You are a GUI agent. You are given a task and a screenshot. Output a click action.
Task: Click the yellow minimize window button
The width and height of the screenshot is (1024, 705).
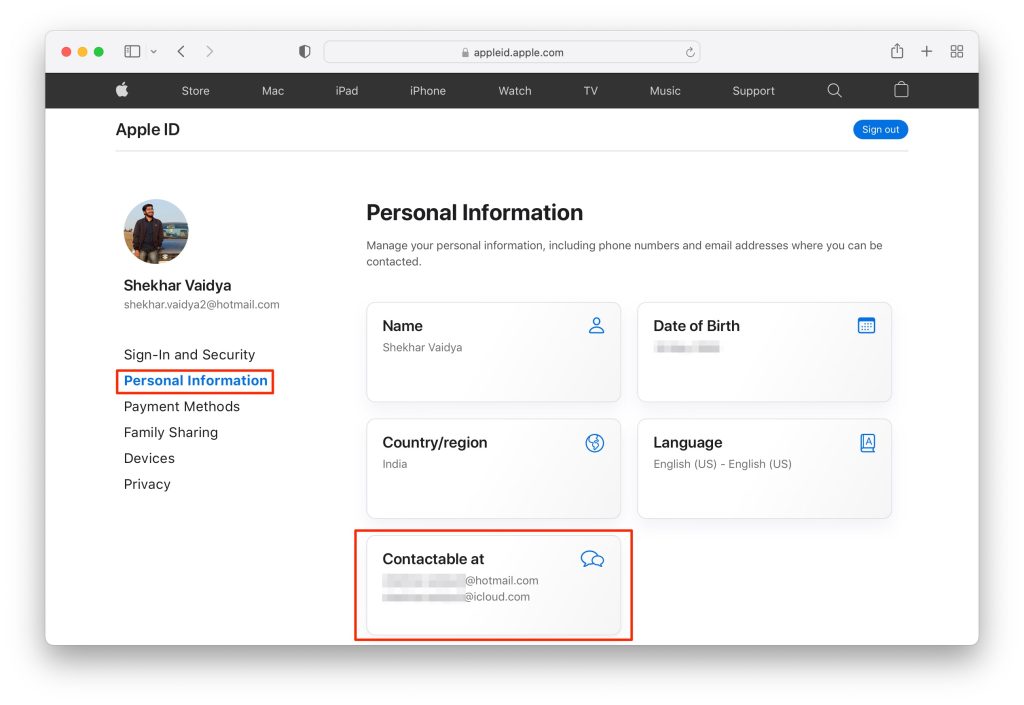pyautogui.click(x=82, y=52)
